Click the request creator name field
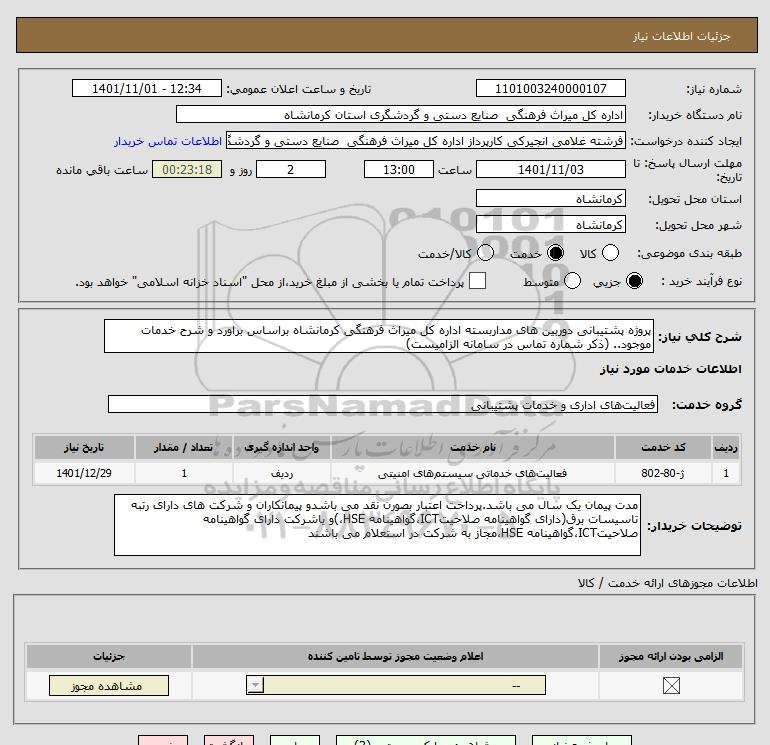Viewport: 770px width, 745px height. (426, 141)
